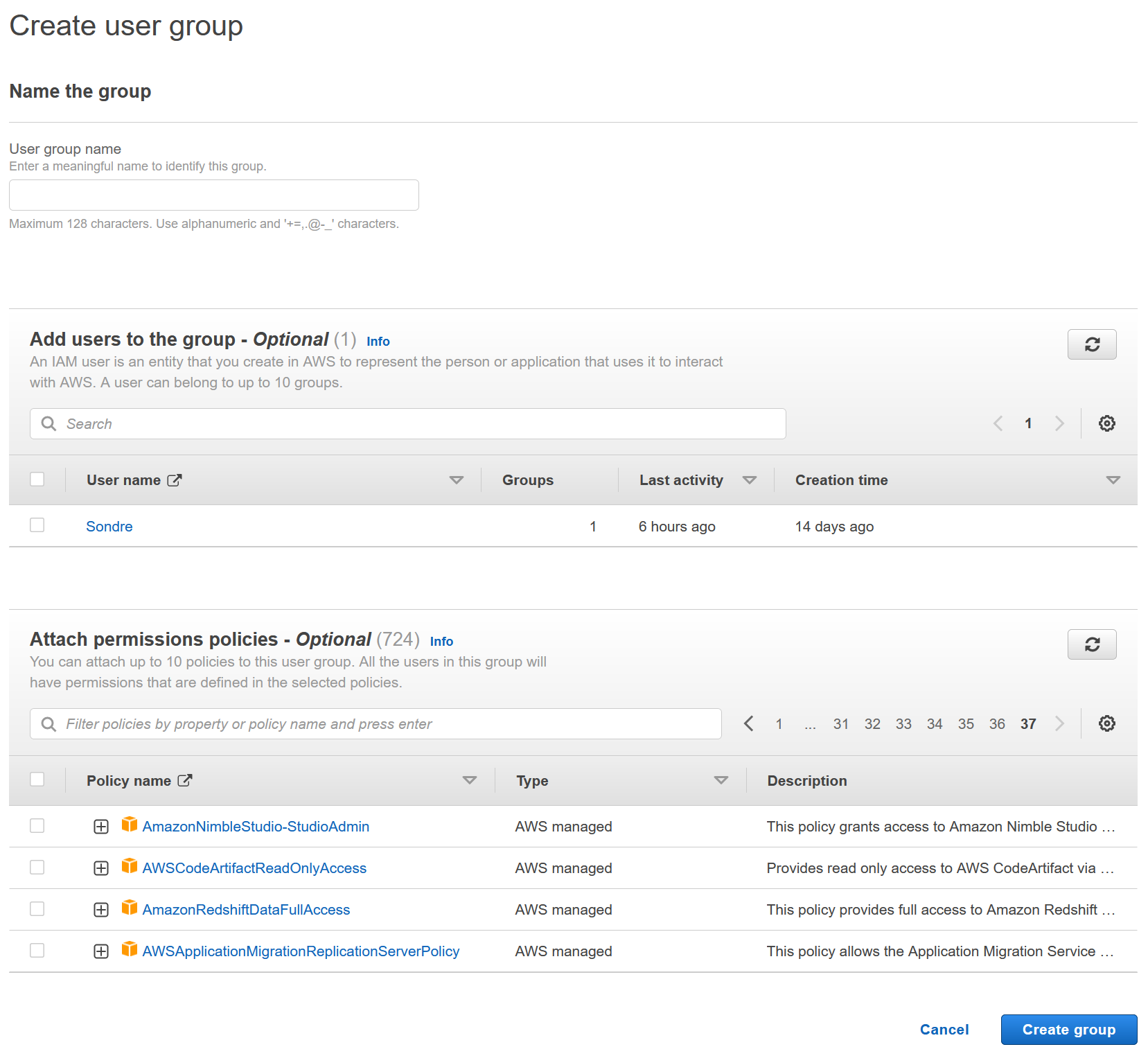Click the magnifier icon in the user search box
The width and height of the screenshot is (1148, 1056).
48,423
